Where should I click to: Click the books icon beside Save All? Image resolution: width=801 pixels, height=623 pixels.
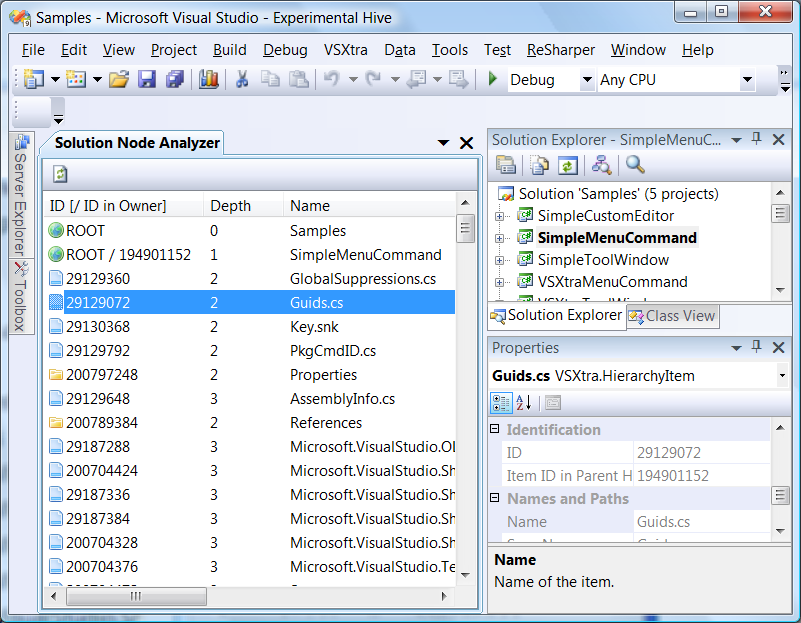point(208,79)
